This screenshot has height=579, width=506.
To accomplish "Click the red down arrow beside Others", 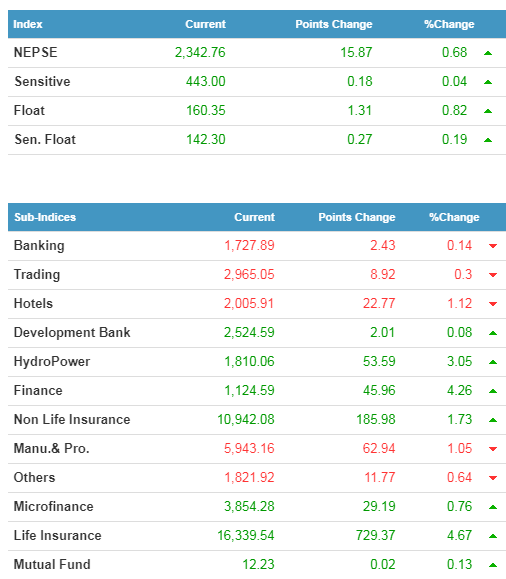I will tap(493, 478).
